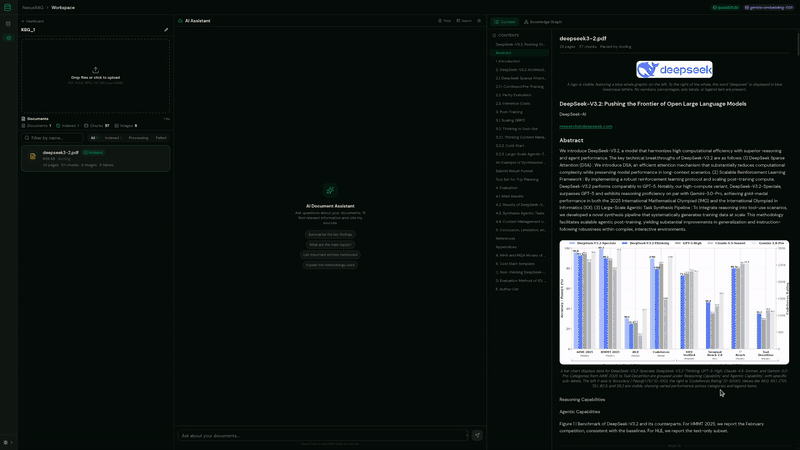Jump to '2.1.1. Continued Pre-Training' in contents
Viewport: 800px width, 450px height.
[520, 87]
